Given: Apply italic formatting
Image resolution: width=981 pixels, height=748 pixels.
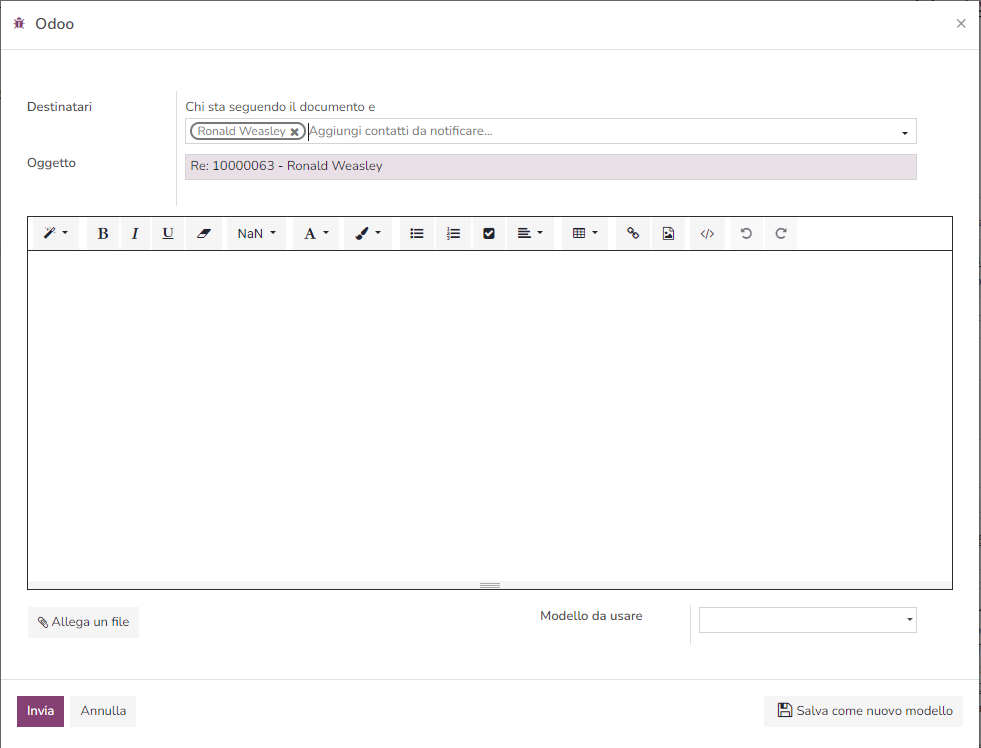Looking at the screenshot, I should (135, 233).
